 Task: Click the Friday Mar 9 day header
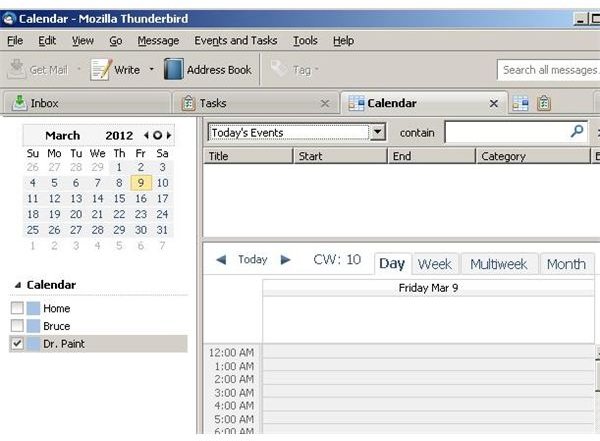tap(428, 288)
